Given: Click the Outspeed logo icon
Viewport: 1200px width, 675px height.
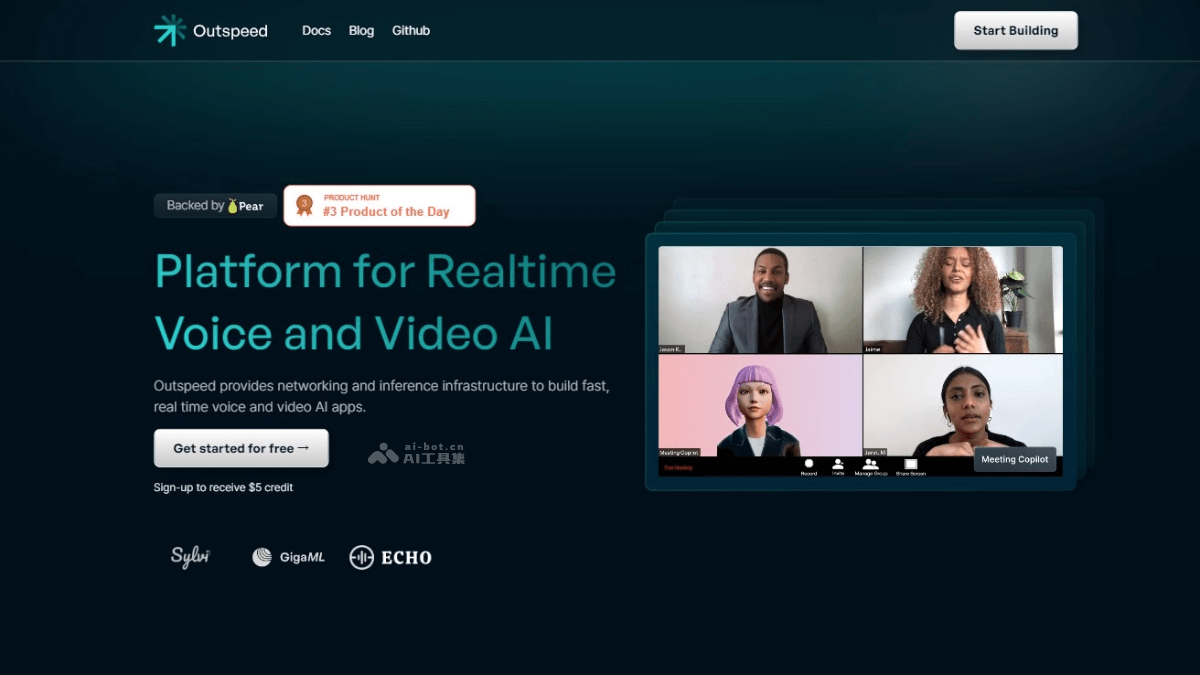Looking at the screenshot, I should coord(170,30).
